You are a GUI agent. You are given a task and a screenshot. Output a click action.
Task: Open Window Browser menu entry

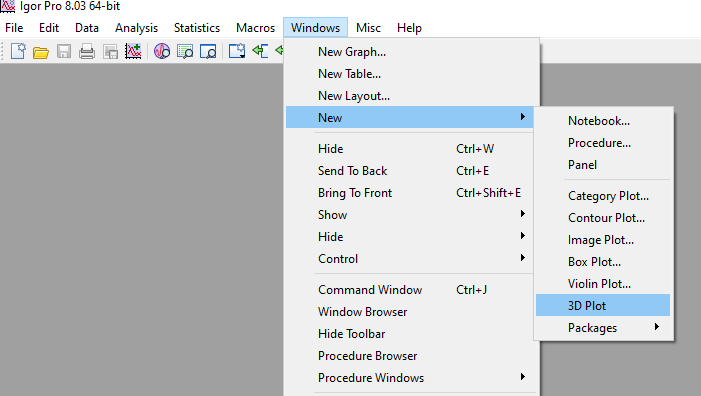tap(409, 312)
